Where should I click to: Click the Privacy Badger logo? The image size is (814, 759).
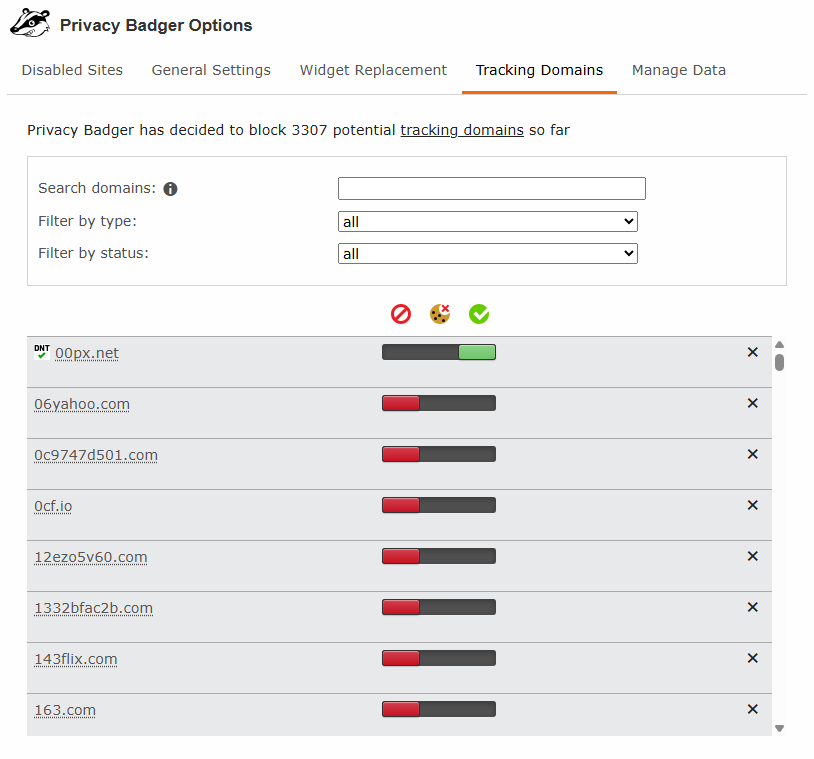(x=29, y=22)
